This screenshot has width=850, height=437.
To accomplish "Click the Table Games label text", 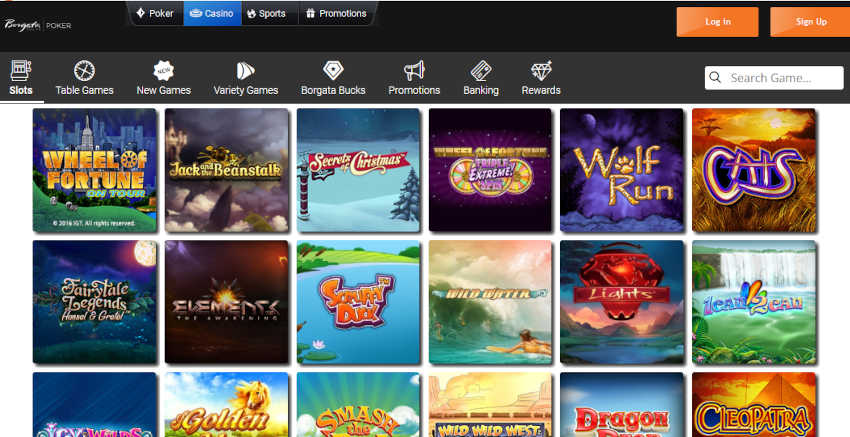I will coord(85,91).
